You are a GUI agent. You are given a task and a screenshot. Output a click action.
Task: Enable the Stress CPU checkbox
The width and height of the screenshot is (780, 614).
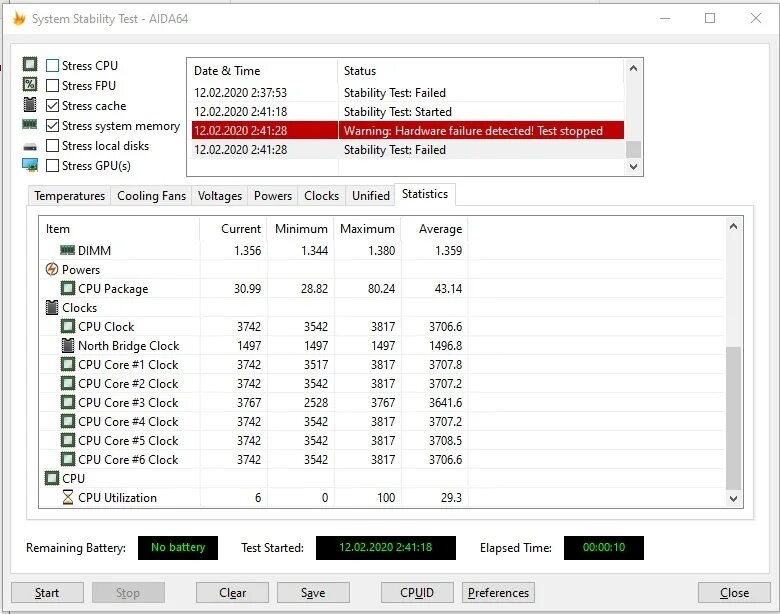pyautogui.click(x=52, y=66)
